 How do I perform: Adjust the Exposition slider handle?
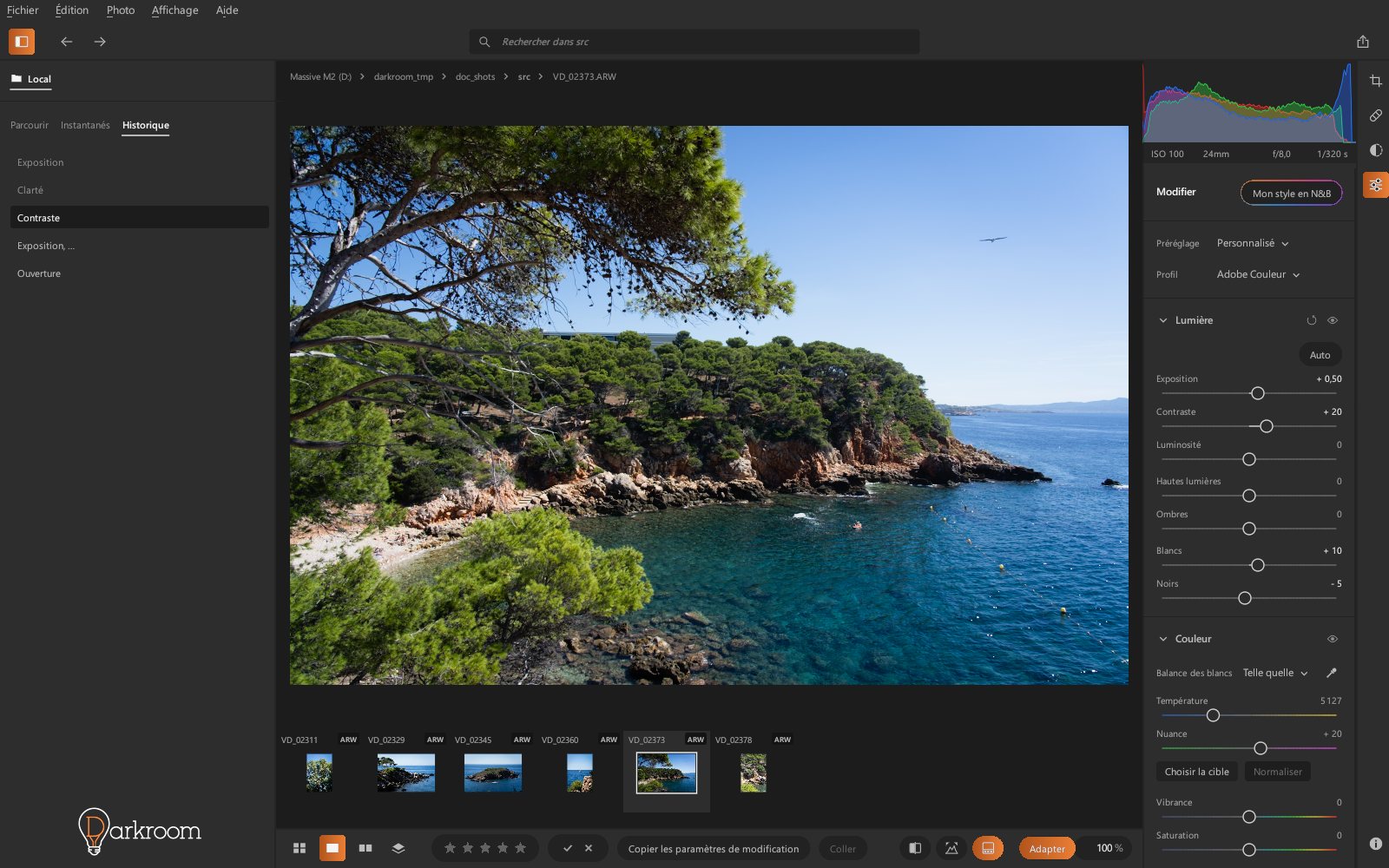click(1257, 393)
